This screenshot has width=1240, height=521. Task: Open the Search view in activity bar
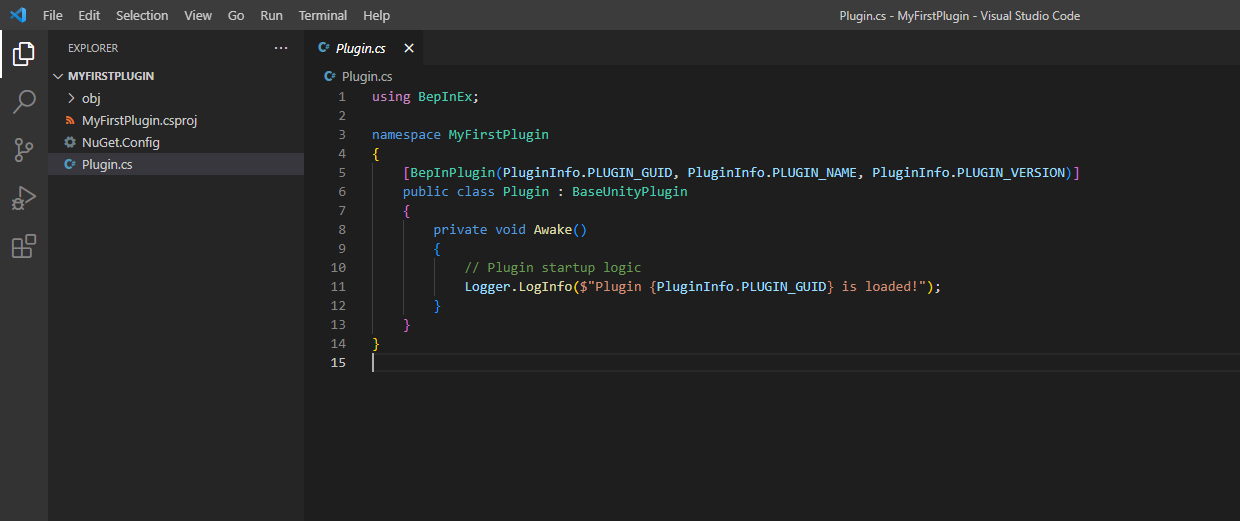pos(24,102)
